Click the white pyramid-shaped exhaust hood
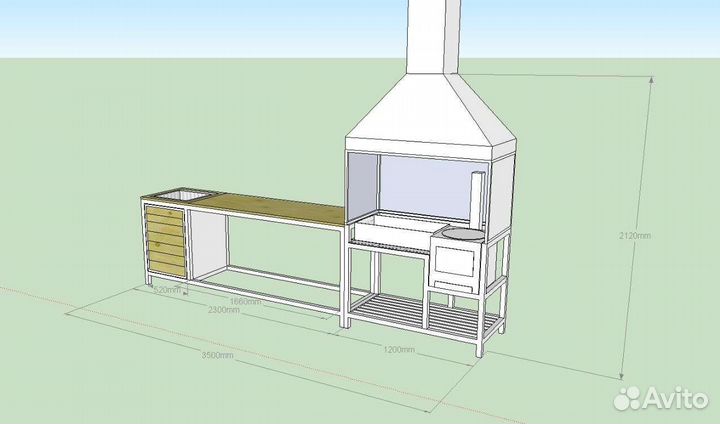 (x=432, y=115)
